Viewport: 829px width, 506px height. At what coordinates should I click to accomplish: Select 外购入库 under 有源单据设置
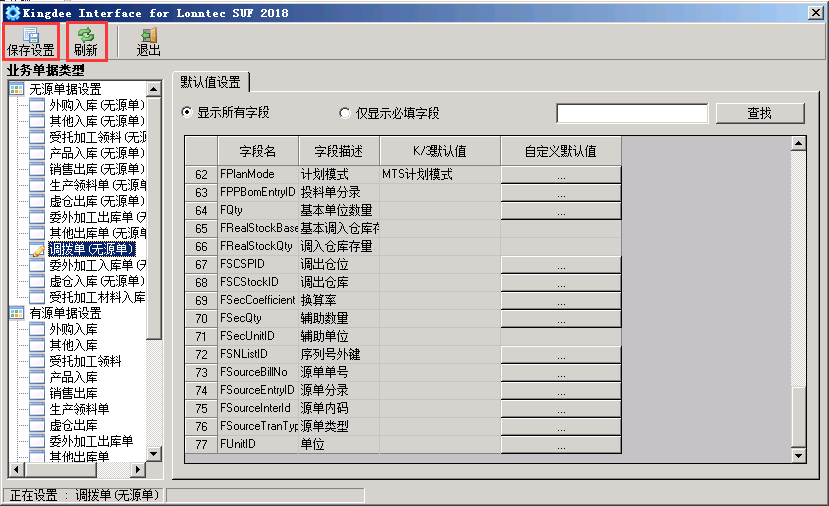(x=73, y=329)
